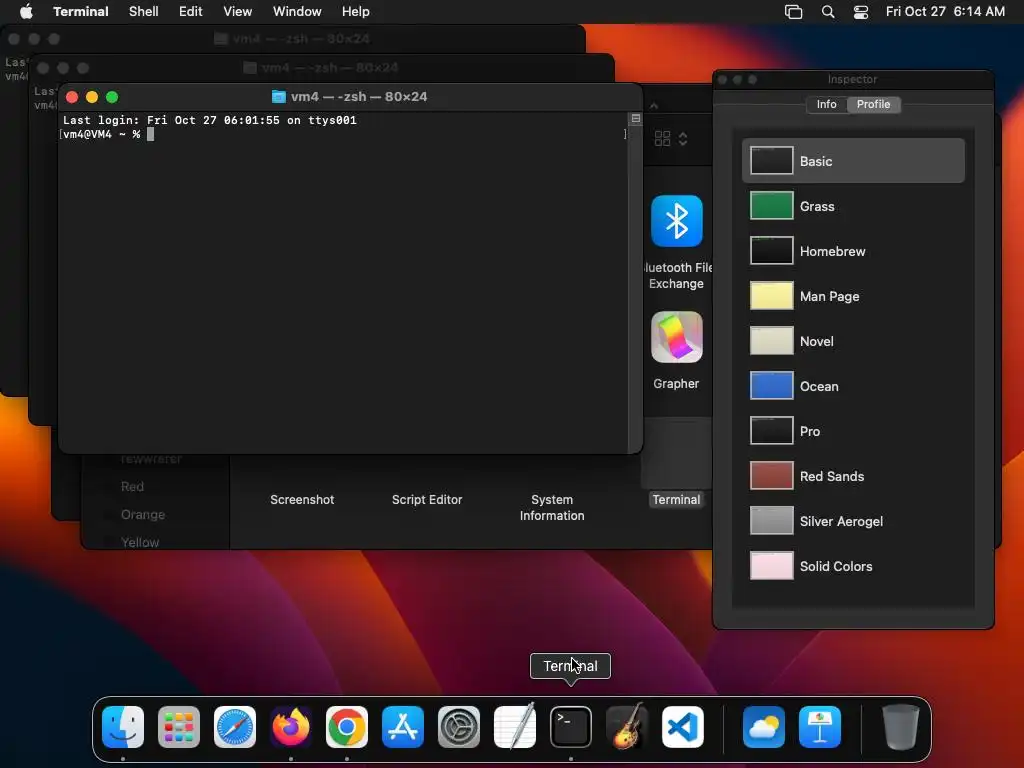Click the Terminal icon in the dock
Image resolution: width=1024 pixels, height=768 pixels.
click(571, 727)
